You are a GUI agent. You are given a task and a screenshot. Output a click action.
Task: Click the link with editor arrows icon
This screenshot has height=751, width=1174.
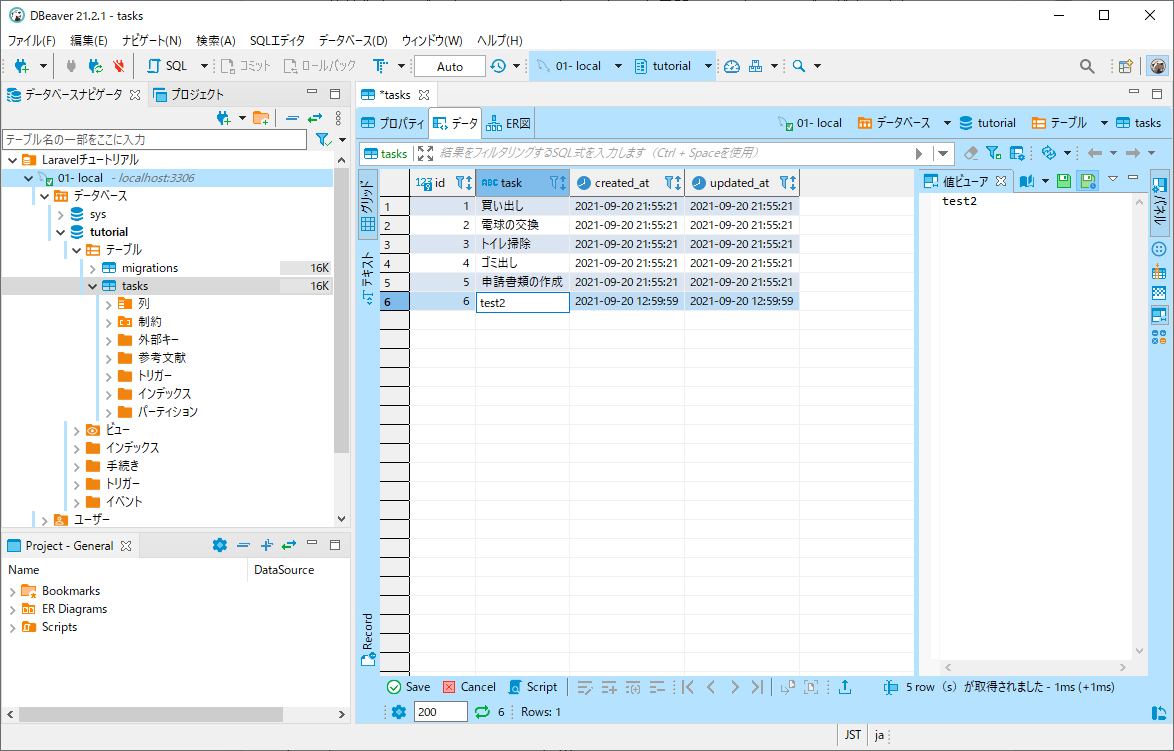click(x=315, y=118)
